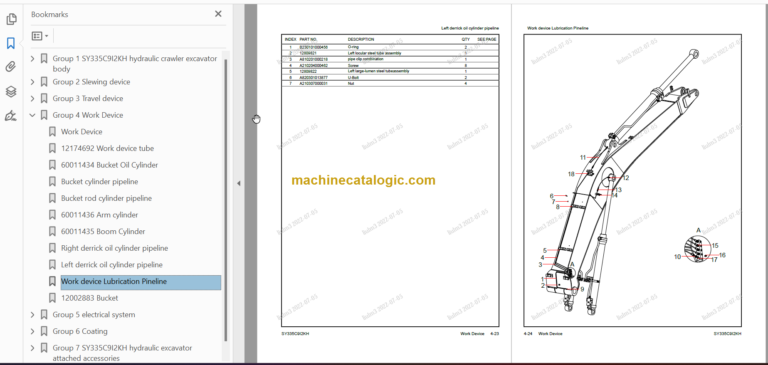Screen dimensions: 768x365
Task: Open Group 5 electrical system bookmark
Action: [x=94, y=315]
